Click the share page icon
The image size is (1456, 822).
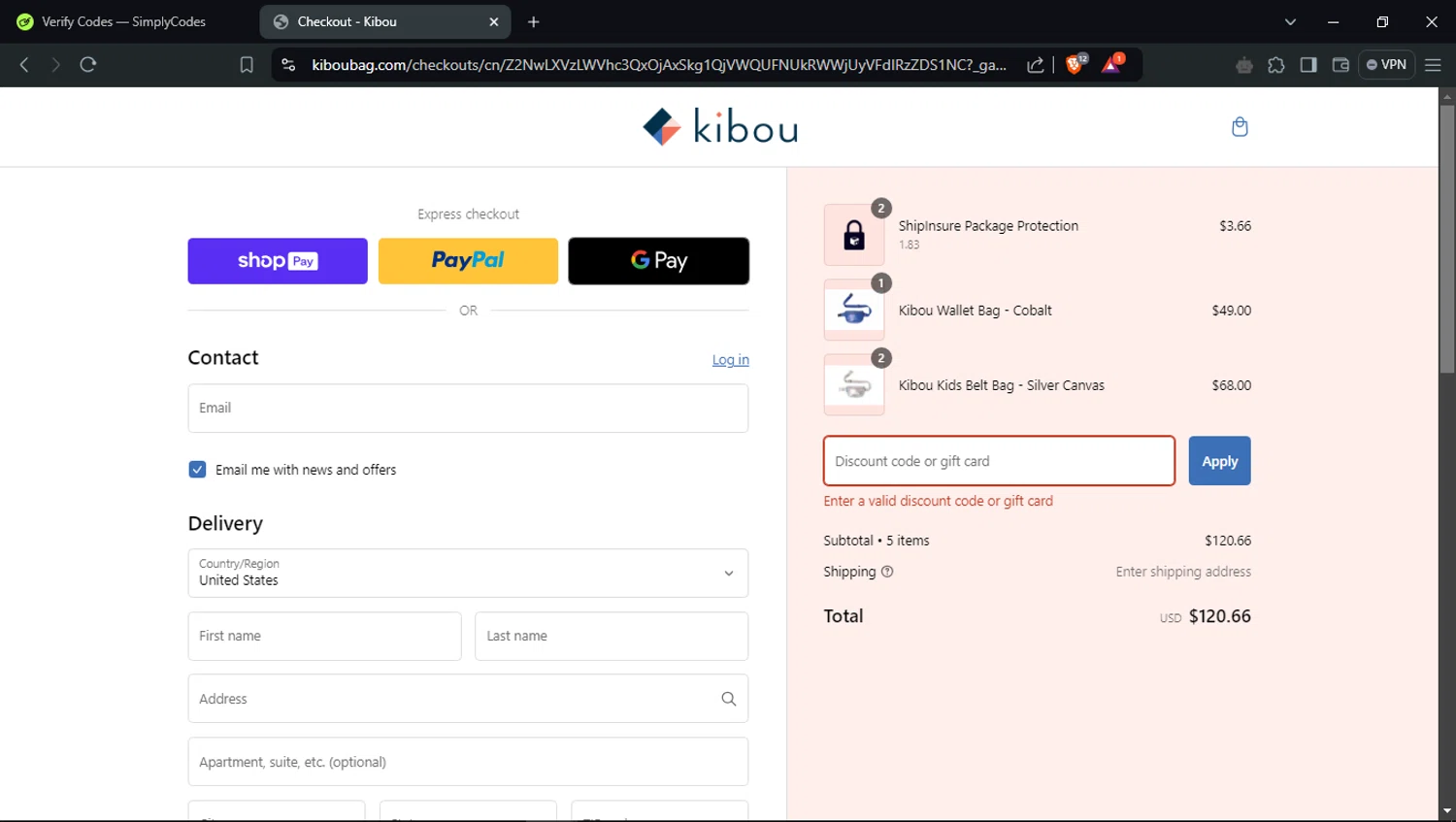tap(1036, 65)
